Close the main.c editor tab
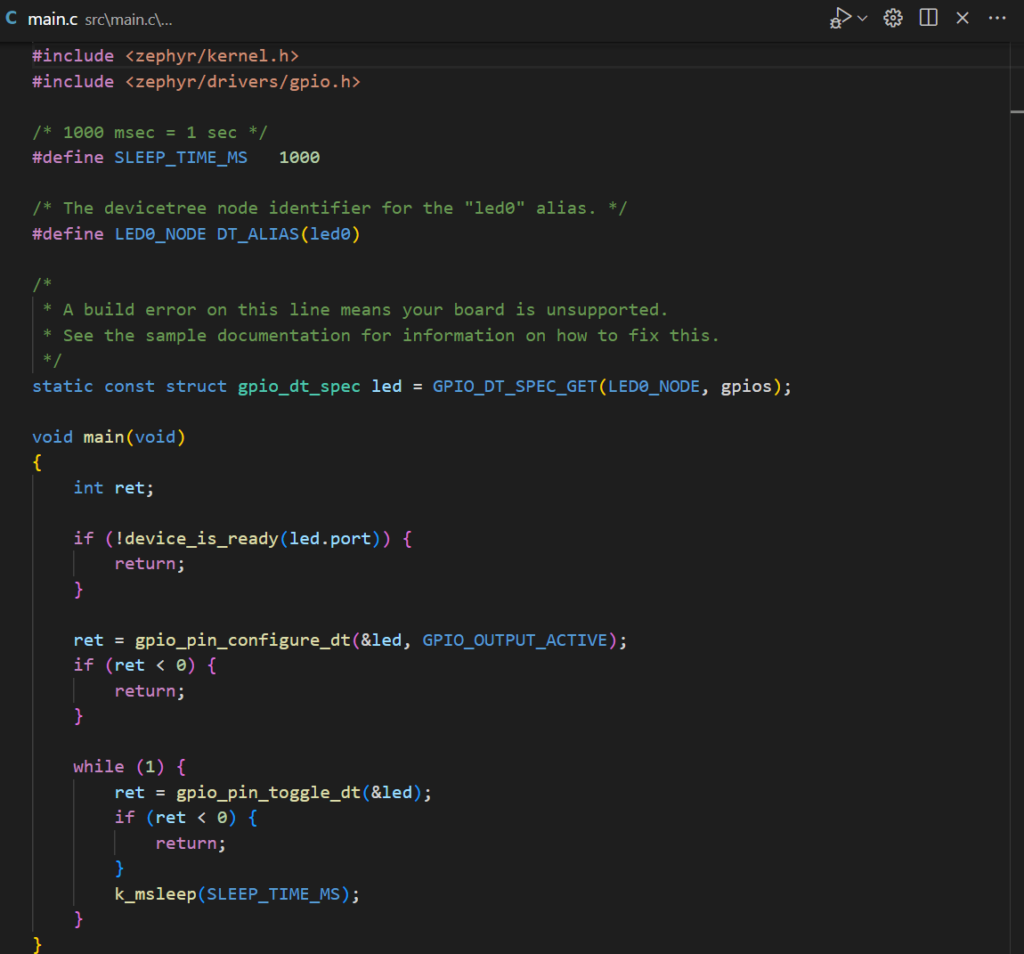This screenshot has height=954, width=1024. [962, 17]
